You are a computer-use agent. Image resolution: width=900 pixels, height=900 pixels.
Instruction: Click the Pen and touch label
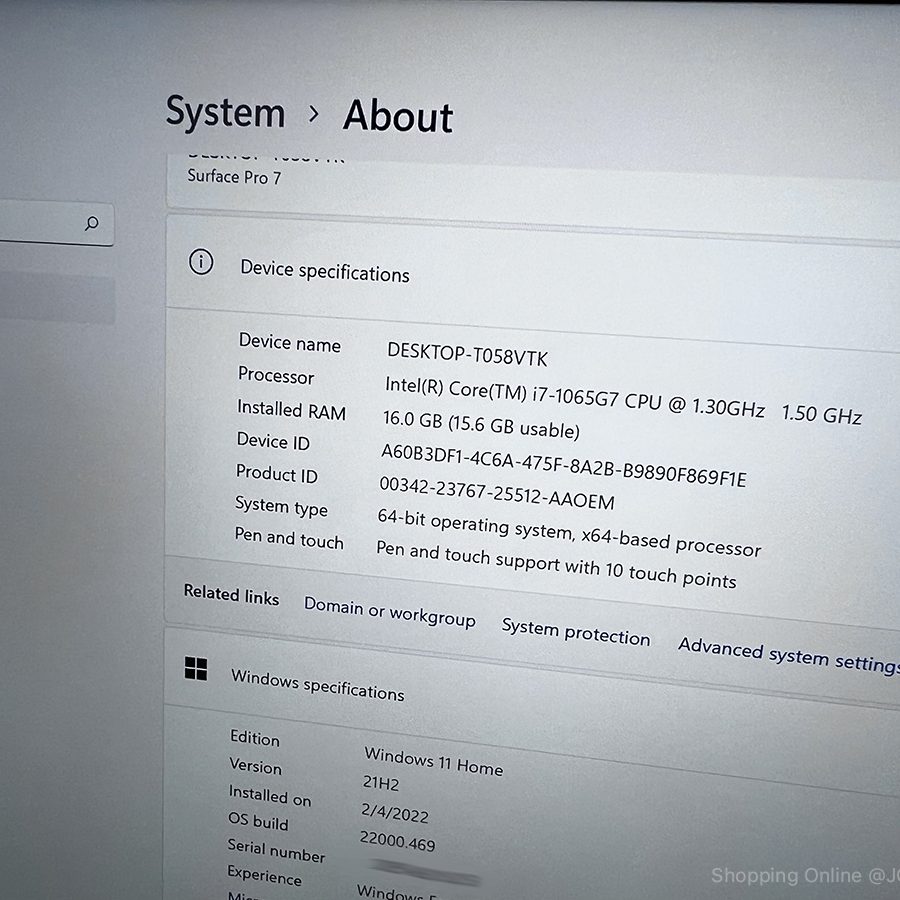tap(289, 538)
